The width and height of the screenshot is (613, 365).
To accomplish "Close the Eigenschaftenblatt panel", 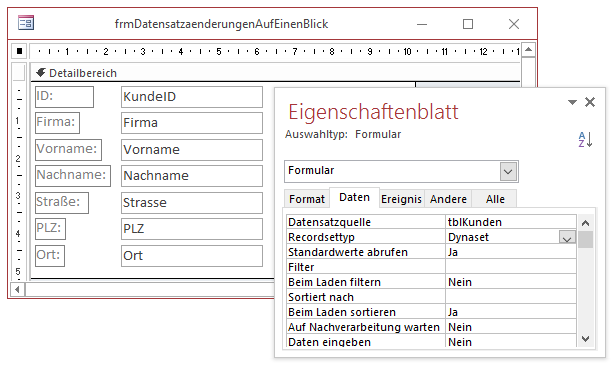I will tap(590, 102).
